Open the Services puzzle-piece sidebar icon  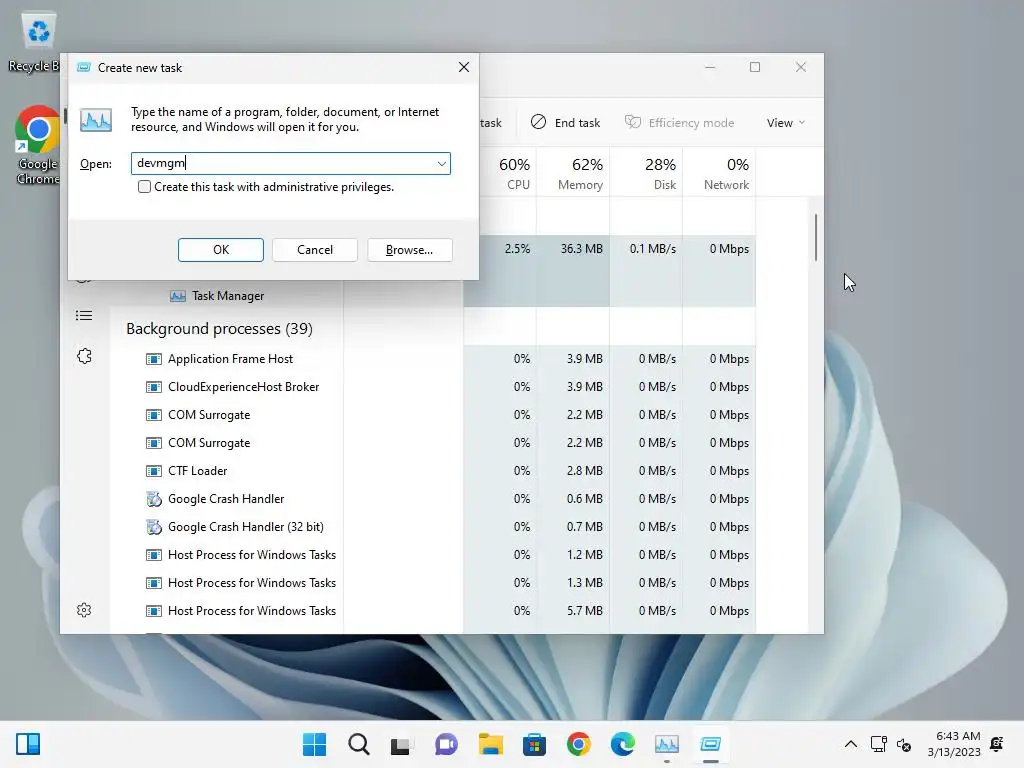(84, 356)
